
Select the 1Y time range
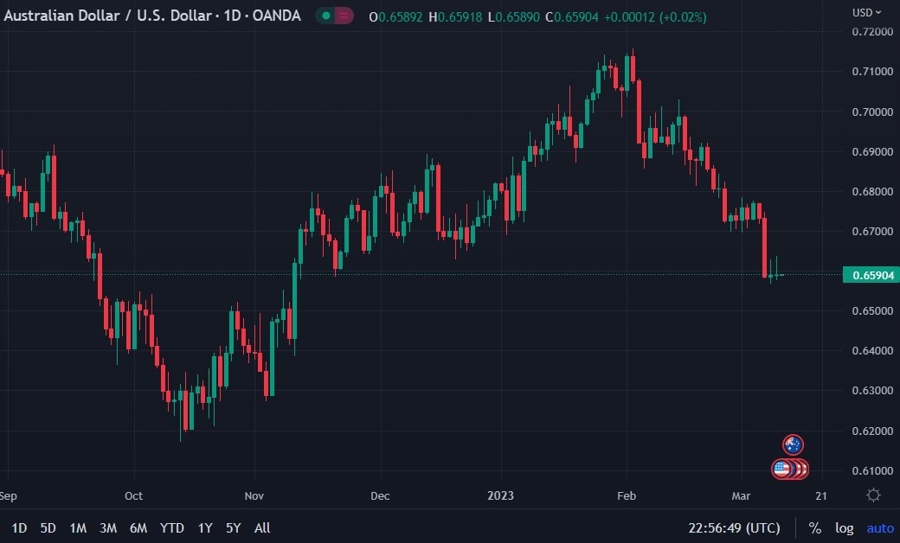(x=205, y=528)
